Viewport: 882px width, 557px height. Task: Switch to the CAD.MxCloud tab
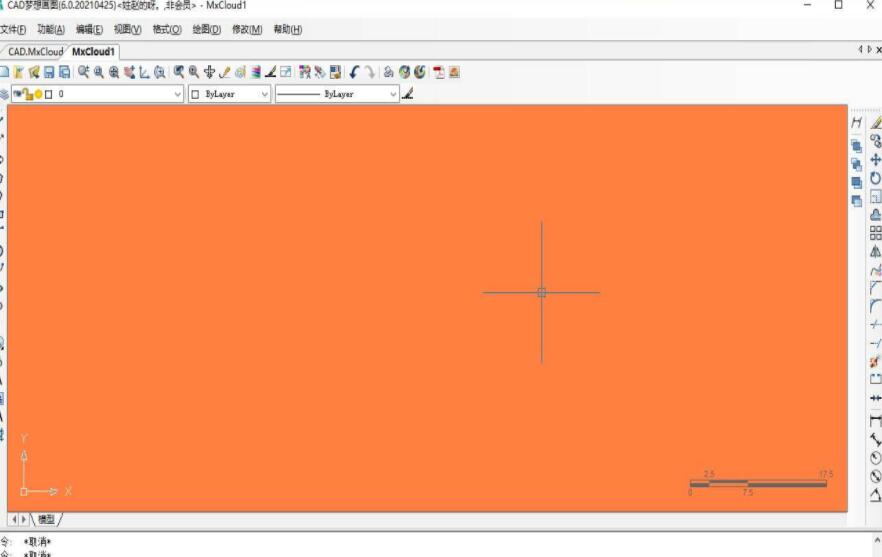[x=35, y=52]
